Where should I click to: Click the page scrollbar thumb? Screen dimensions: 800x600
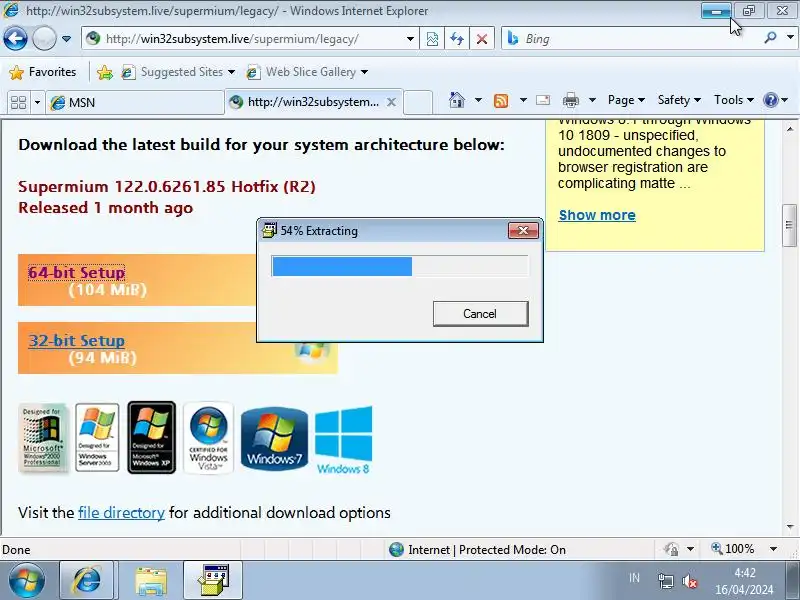pos(789,225)
